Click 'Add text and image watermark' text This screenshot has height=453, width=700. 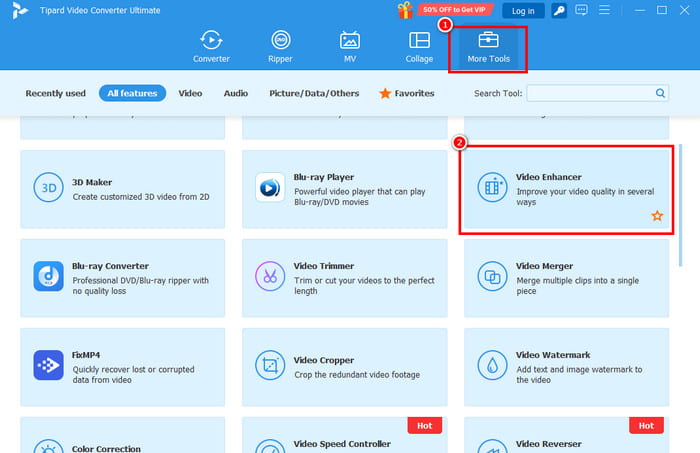(x=579, y=374)
